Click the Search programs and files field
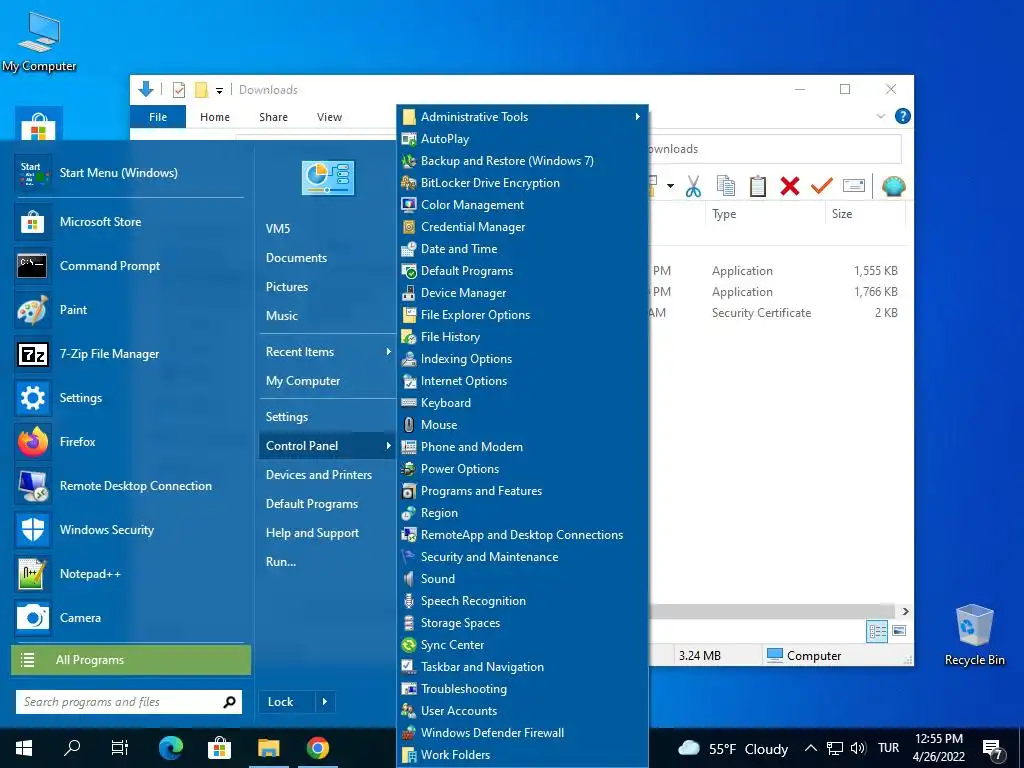The image size is (1024, 768). [x=119, y=702]
